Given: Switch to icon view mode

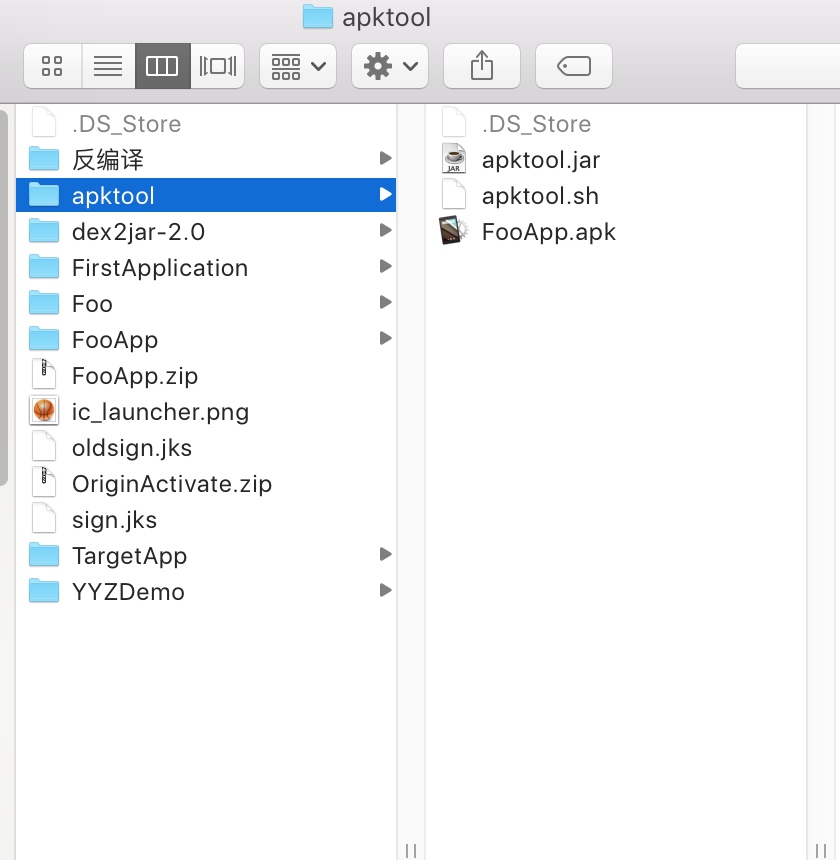Looking at the screenshot, I should pyautogui.click(x=53, y=66).
